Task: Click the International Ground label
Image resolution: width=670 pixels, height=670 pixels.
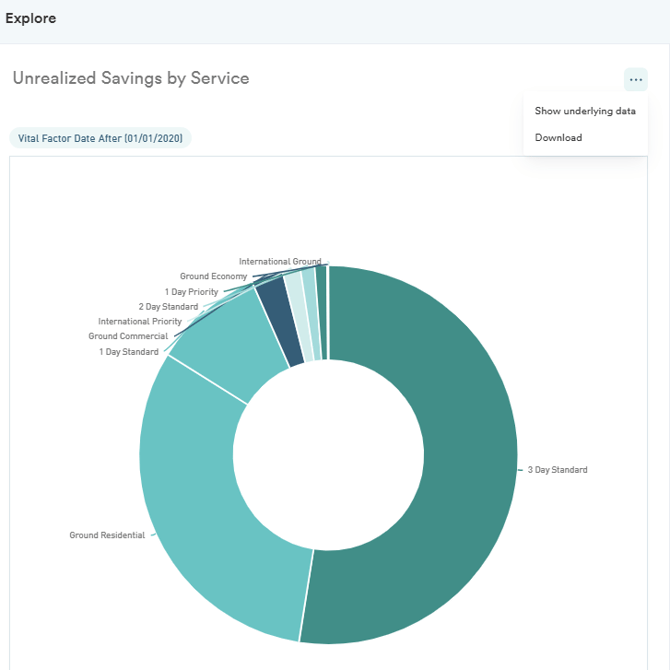Action: click(280, 261)
